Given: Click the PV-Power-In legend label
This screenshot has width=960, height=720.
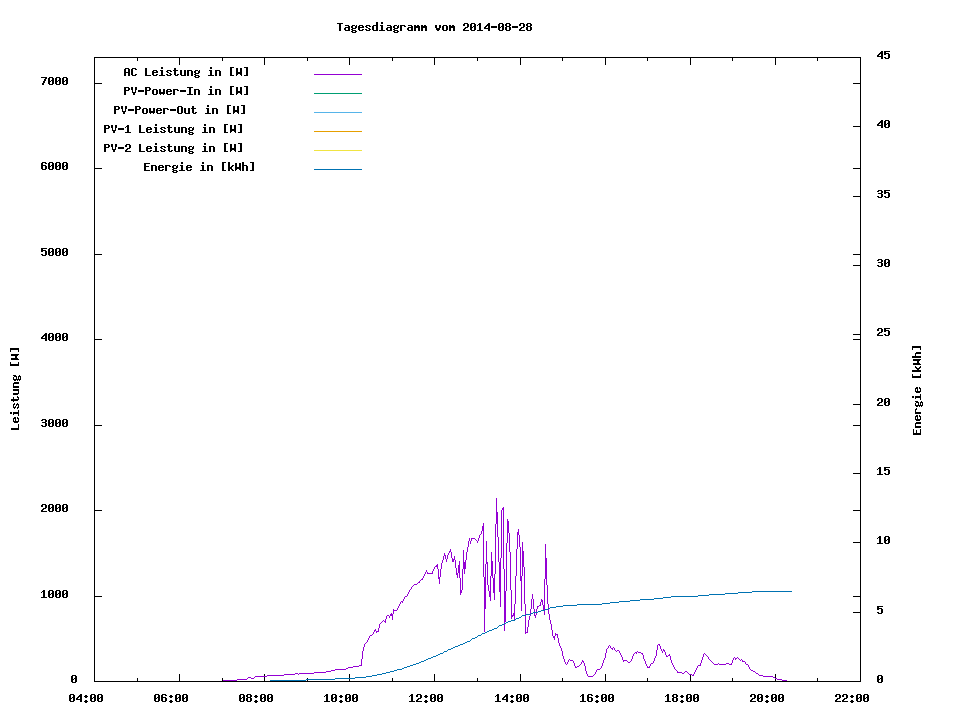Looking at the screenshot, I should point(186,91).
